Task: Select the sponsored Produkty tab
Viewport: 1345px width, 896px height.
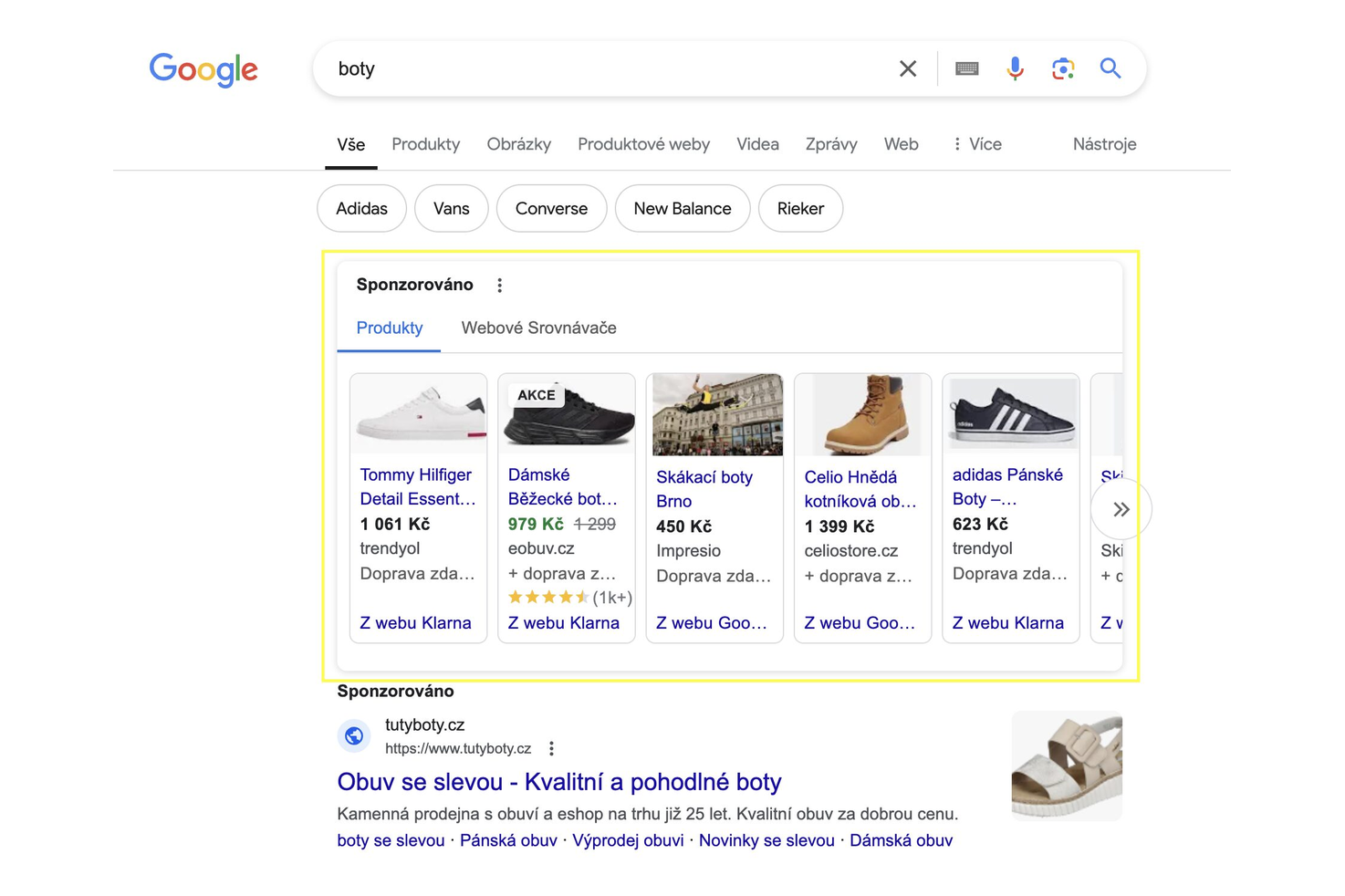Action: tap(390, 328)
